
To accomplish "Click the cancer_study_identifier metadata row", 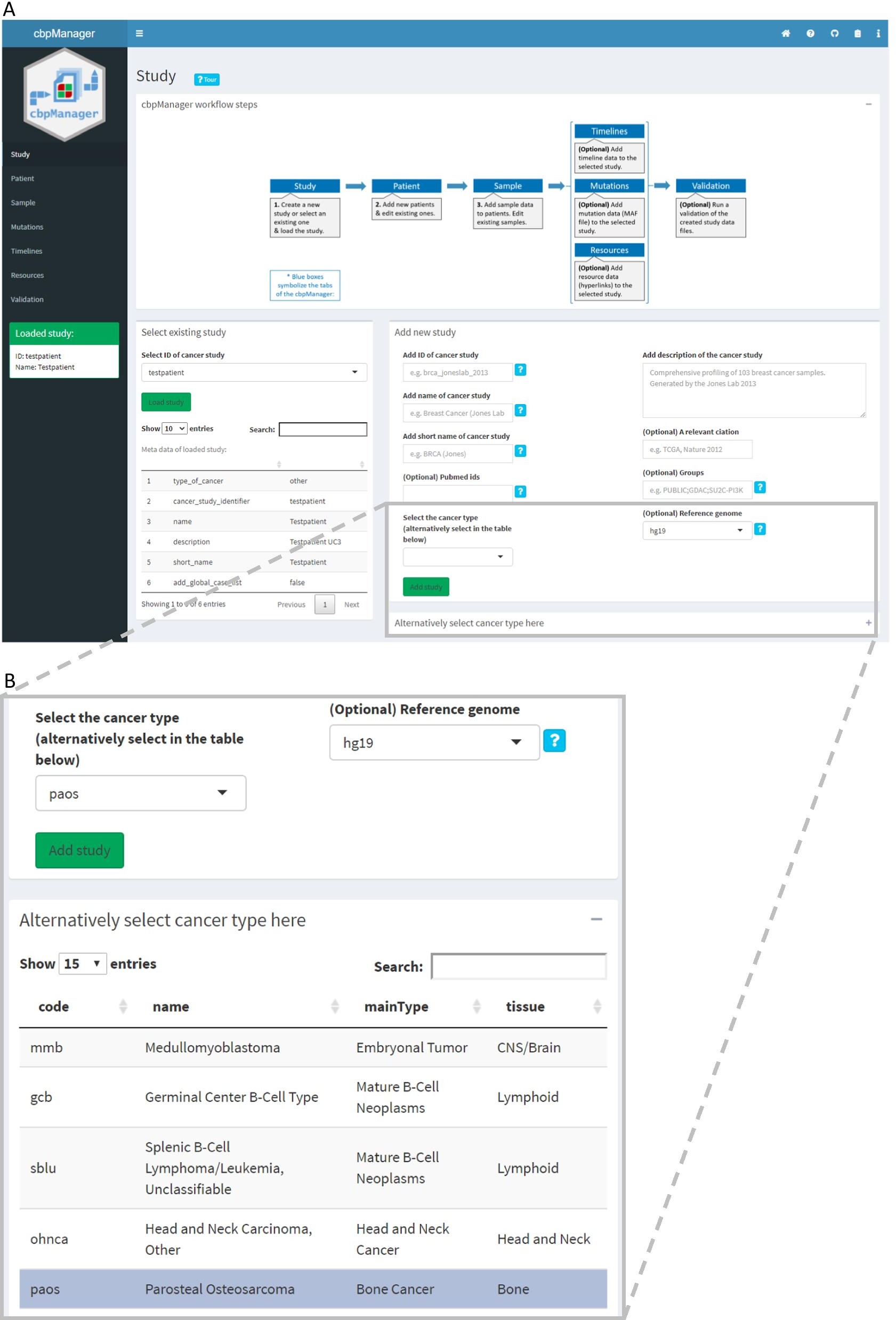I will (x=254, y=501).
